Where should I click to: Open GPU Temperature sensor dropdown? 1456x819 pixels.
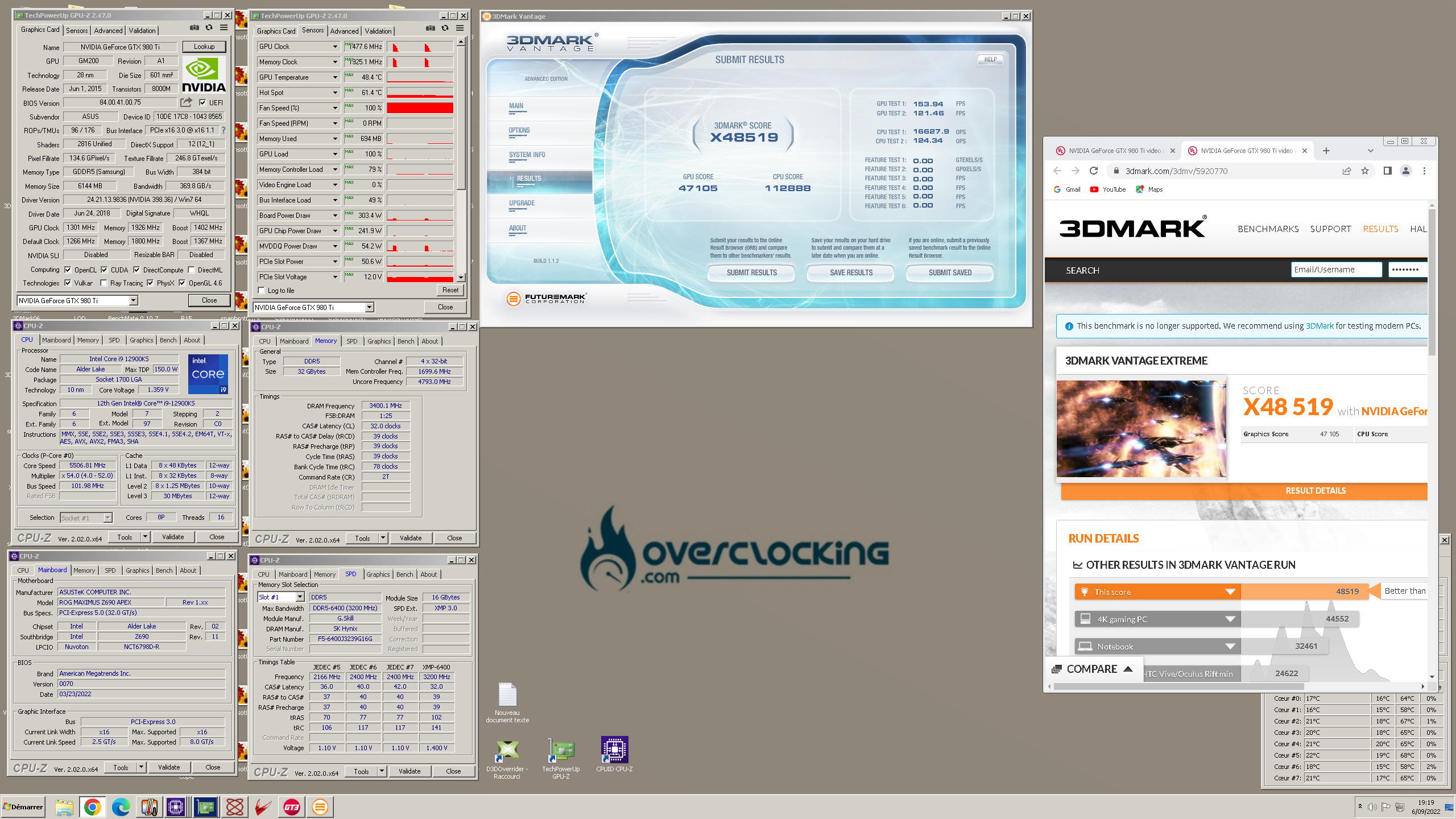(335, 77)
